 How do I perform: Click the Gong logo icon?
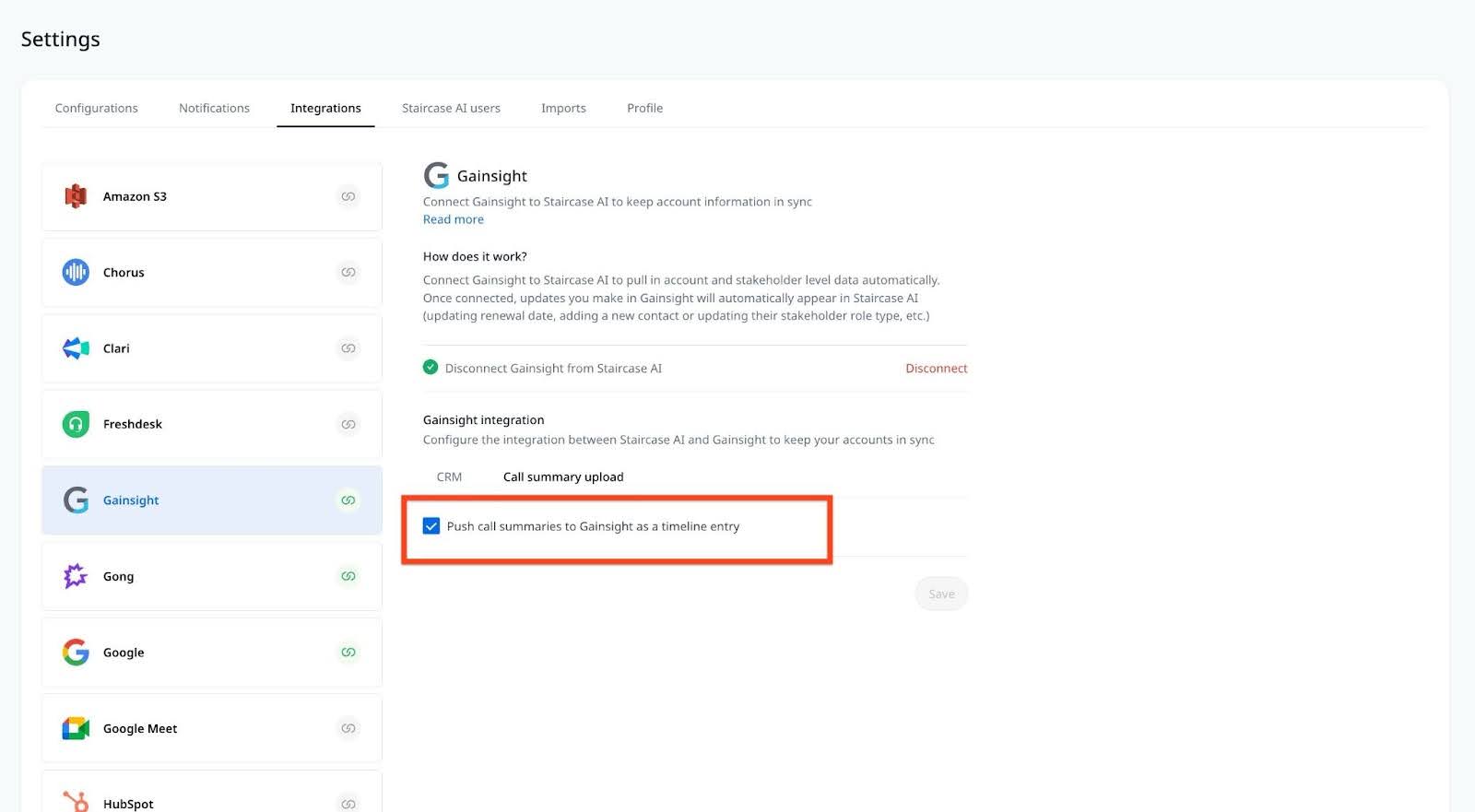76,576
